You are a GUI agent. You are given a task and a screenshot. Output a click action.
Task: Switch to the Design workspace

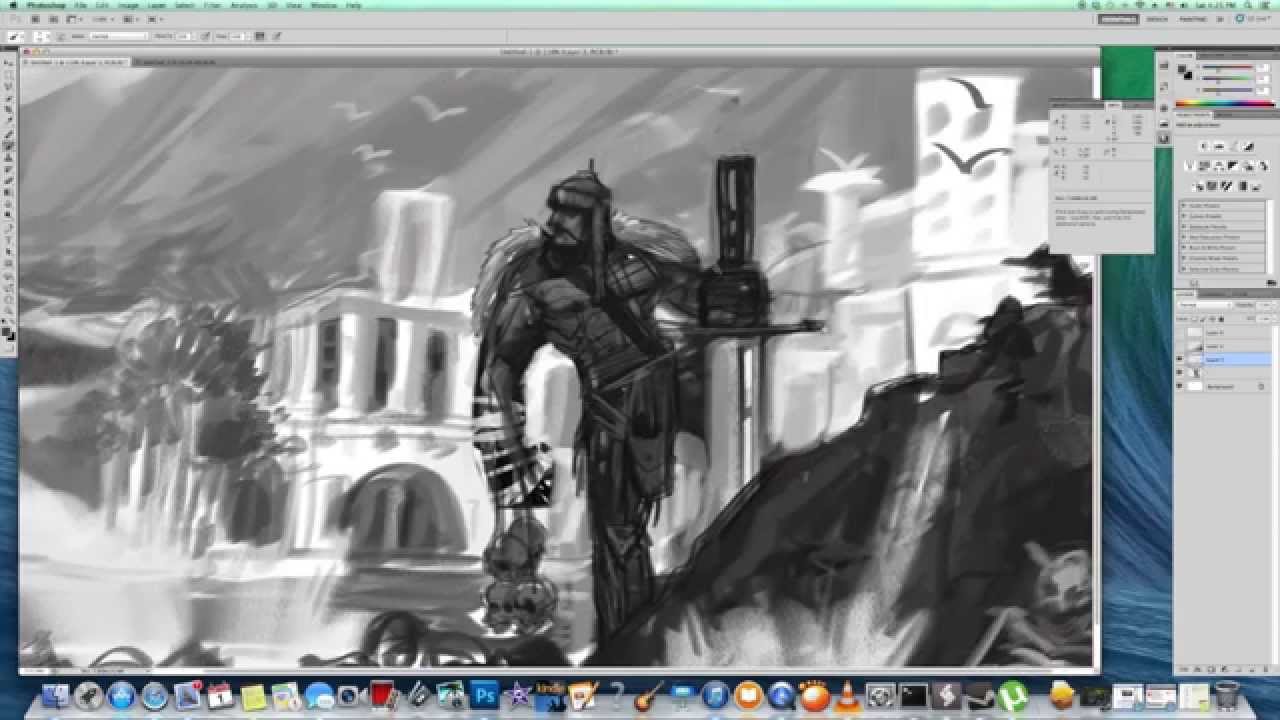point(1157,19)
